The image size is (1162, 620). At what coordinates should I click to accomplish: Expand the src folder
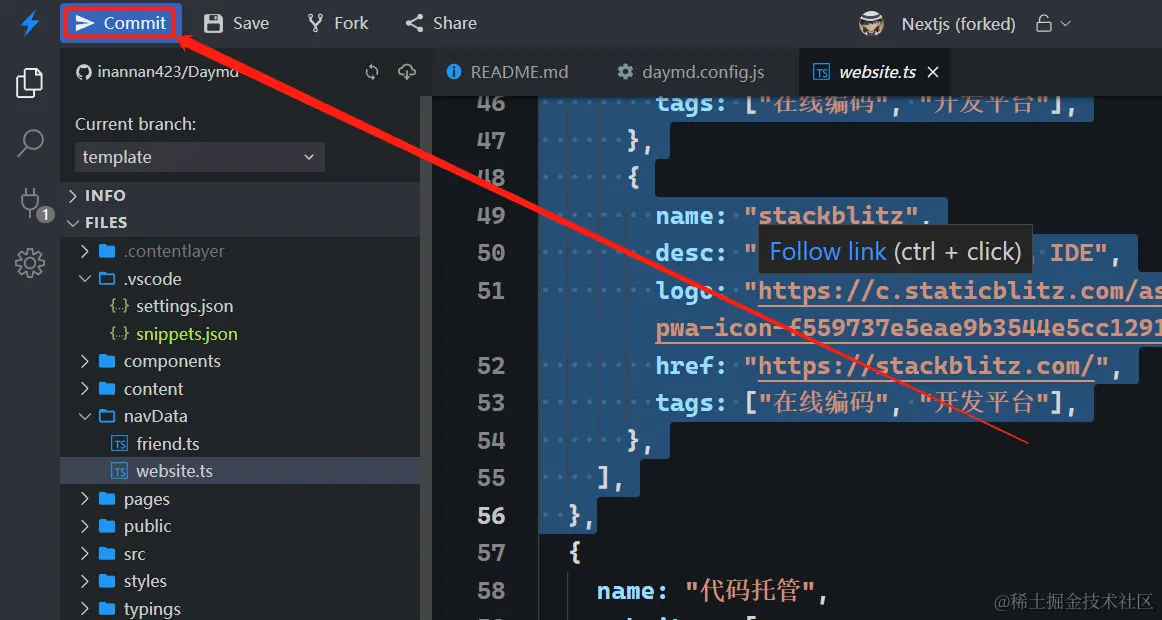click(240, 554)
